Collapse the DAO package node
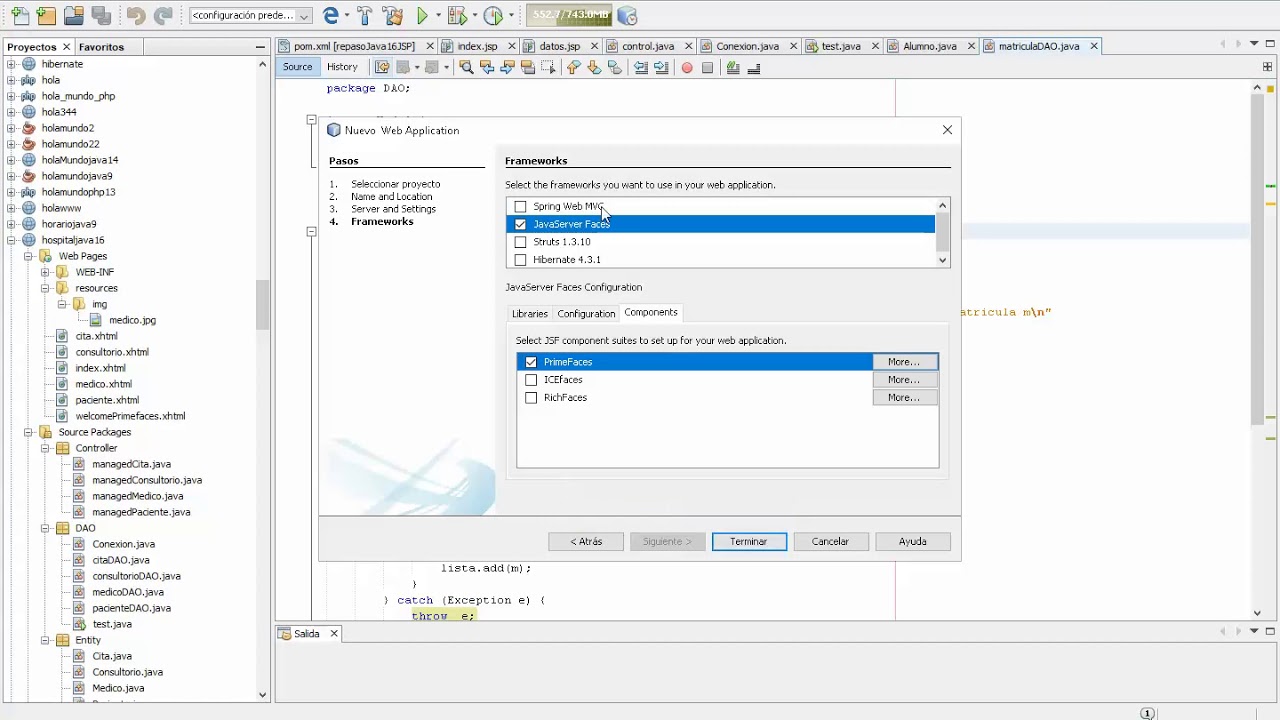The width and height of the screenshot is (1280, 720). [x=46, y=528]
